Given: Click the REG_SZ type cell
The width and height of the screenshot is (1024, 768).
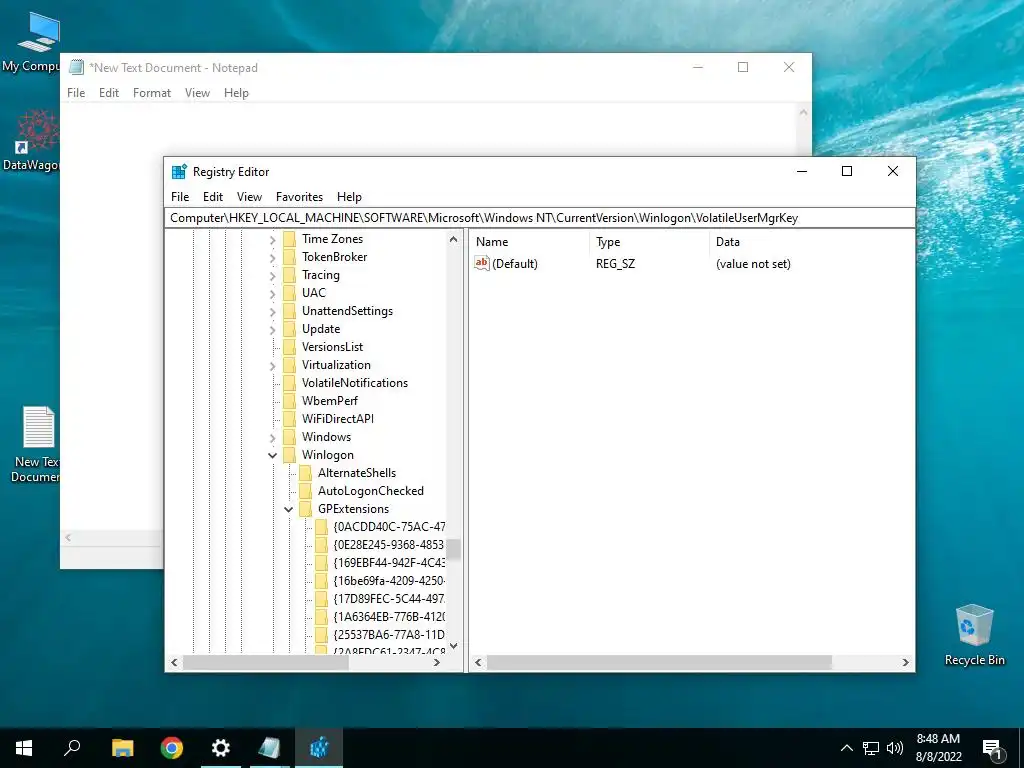Looking at the screenshot, I should 615,264.
